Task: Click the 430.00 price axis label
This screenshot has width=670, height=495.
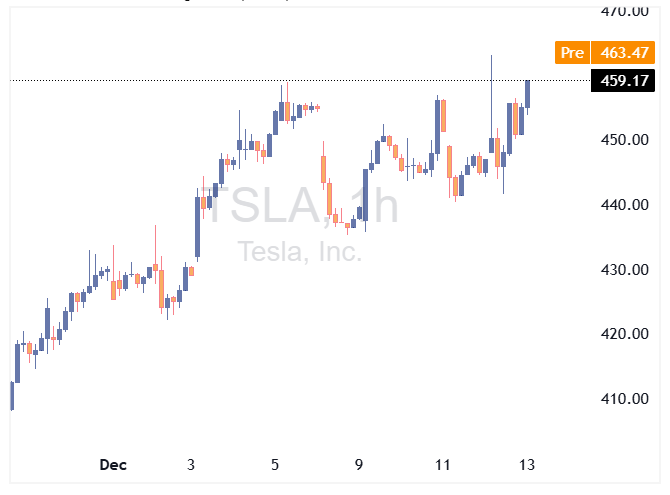Action: coord(621,270)
